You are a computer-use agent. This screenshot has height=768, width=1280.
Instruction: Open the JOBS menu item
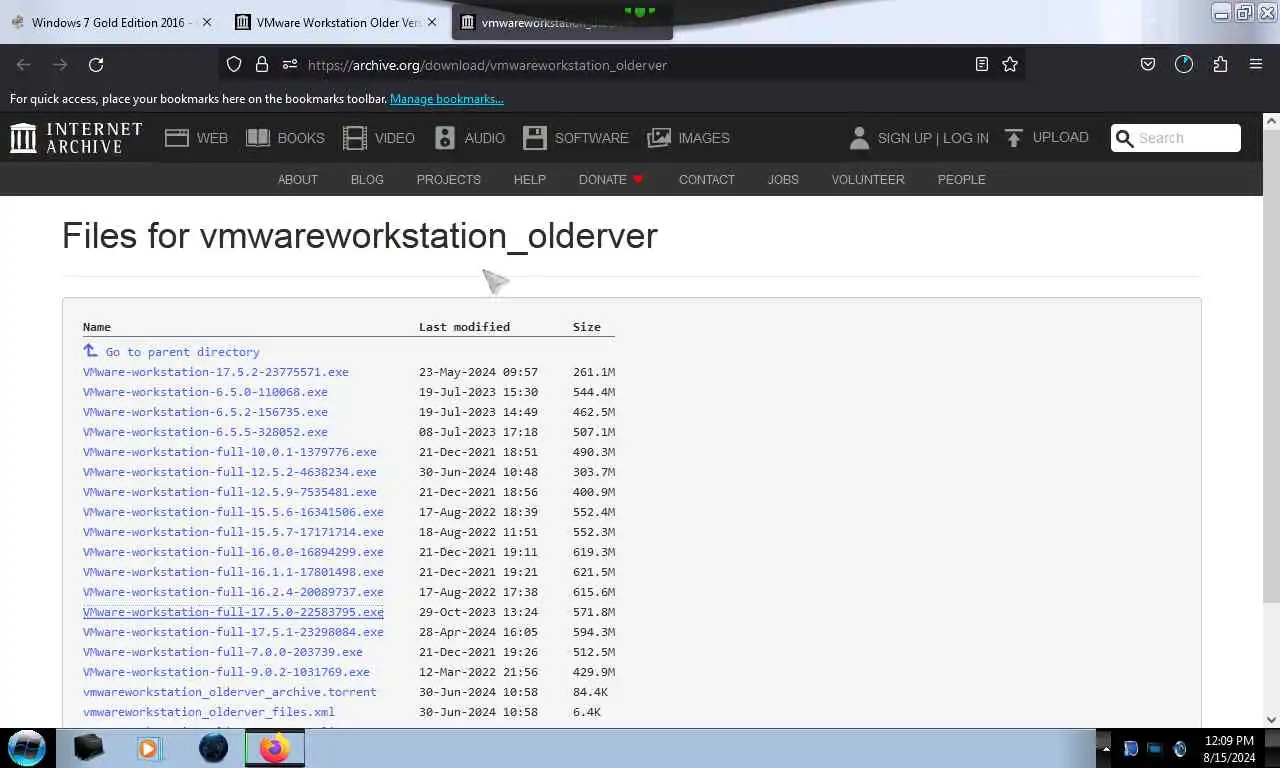pos(783,180)
